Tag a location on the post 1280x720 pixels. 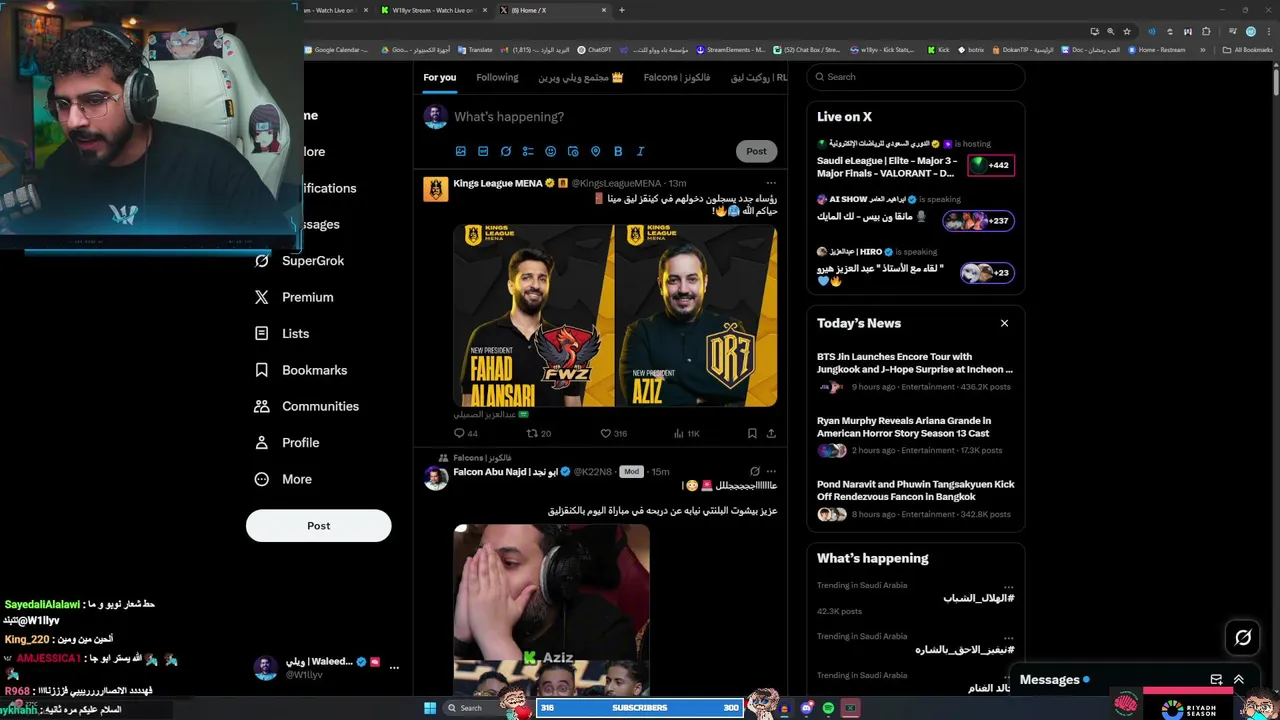pos(596,151)
